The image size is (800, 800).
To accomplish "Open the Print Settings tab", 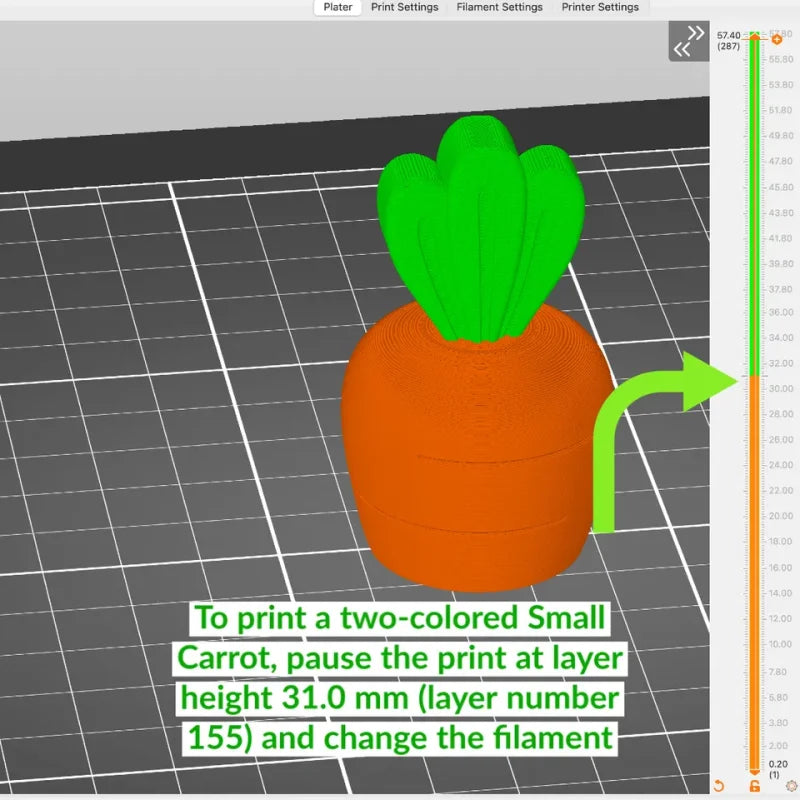I will click(405, 7).
